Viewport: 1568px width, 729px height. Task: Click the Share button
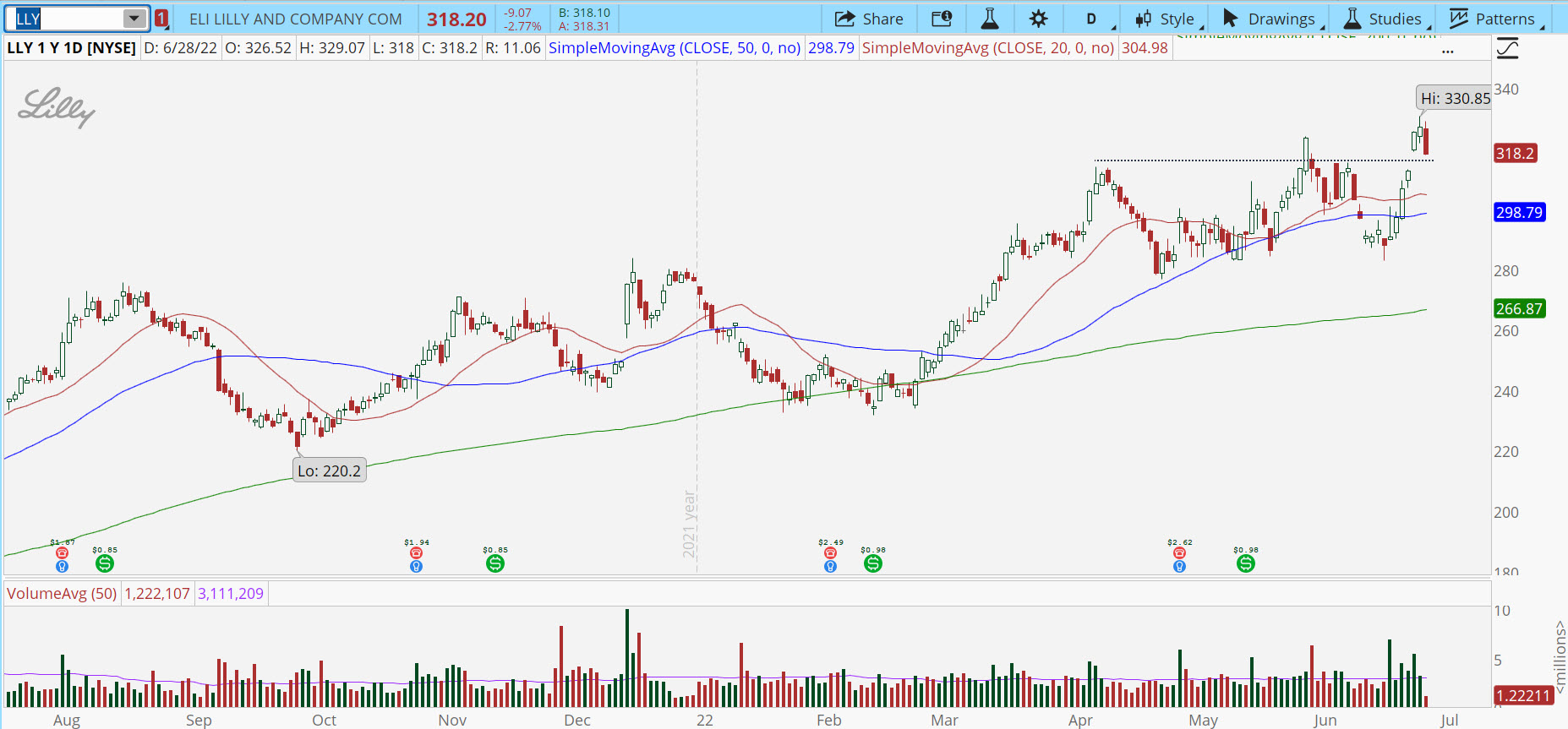pyautogui.click(x=869, y=19)
